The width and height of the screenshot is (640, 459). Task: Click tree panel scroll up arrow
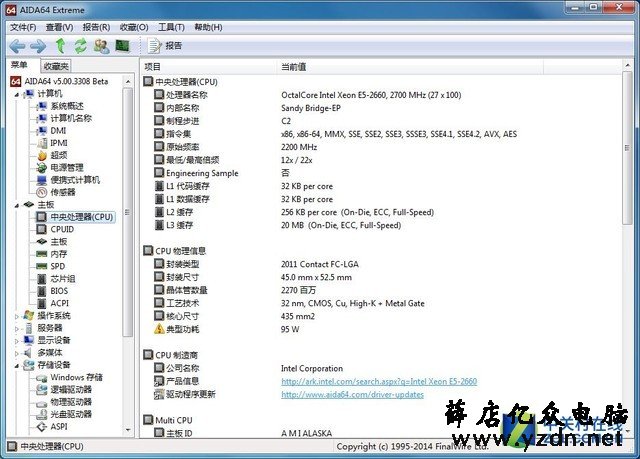pyautogui.click(x=128, y=82)
